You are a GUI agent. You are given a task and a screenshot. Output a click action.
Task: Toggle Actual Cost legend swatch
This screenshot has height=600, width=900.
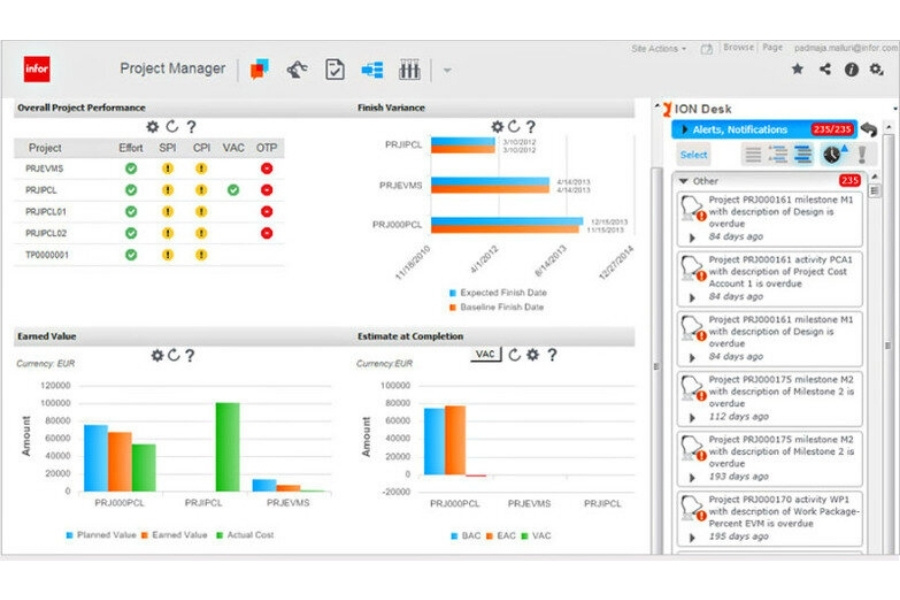(x=219, y=535)
